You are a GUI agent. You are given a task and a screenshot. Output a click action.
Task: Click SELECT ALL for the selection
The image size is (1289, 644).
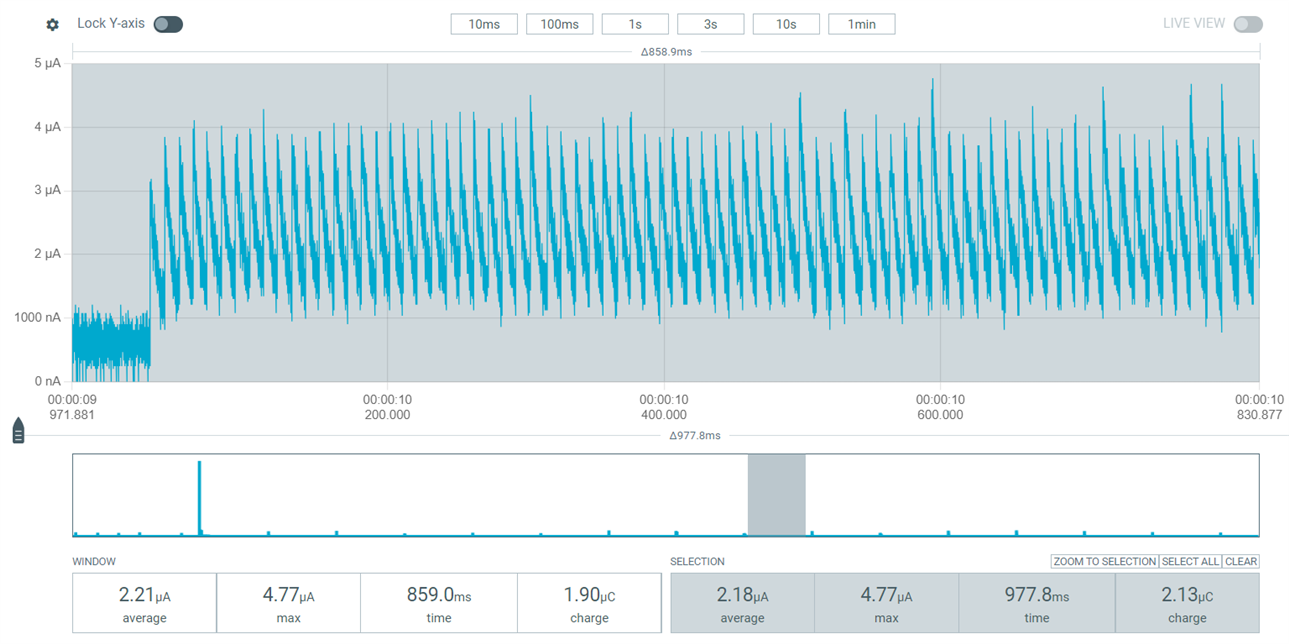tap(1190, 561)
